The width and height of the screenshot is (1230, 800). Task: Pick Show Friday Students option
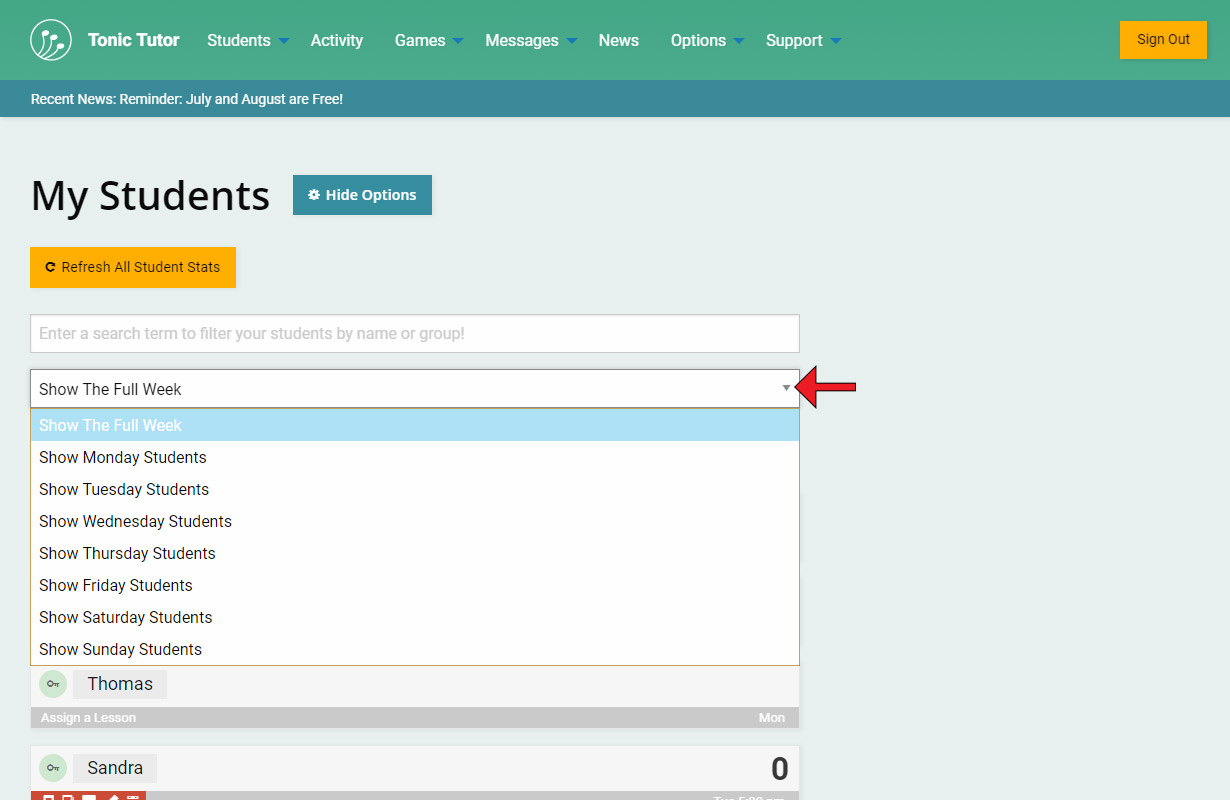[x=116, y=585]
